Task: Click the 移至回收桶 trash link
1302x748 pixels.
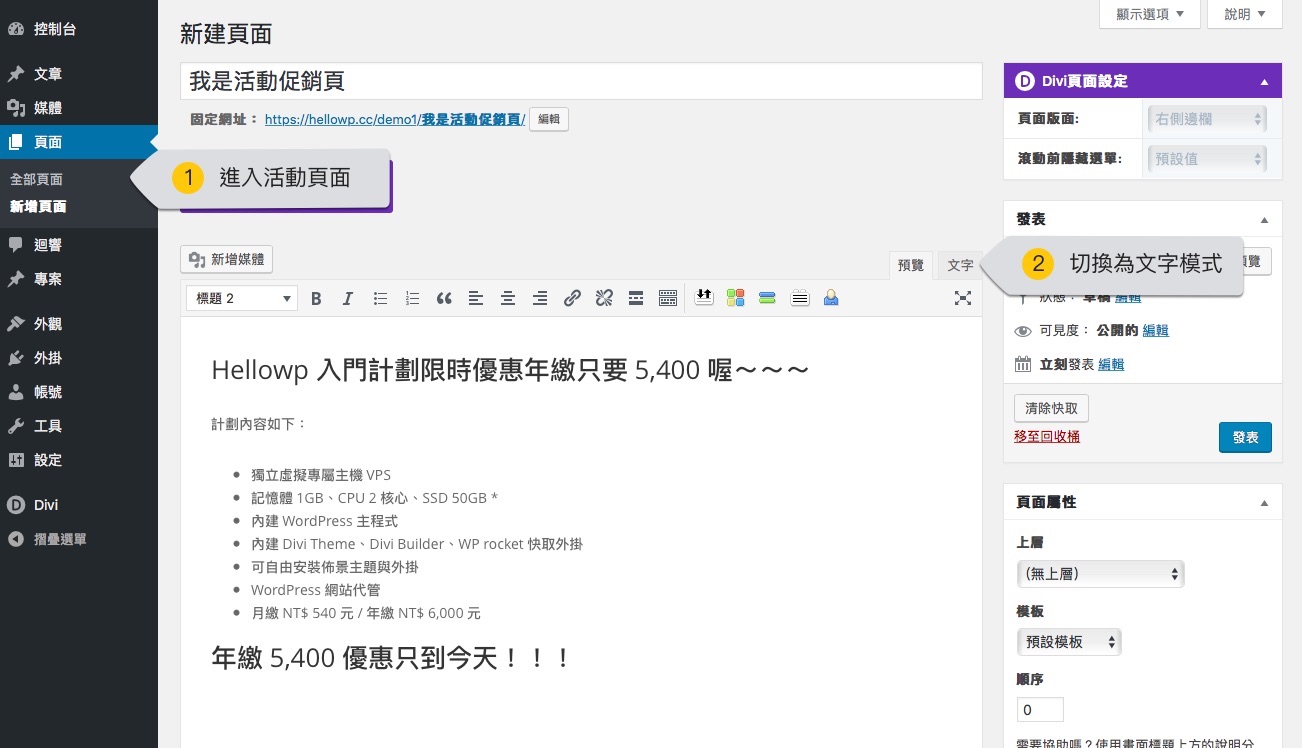Action: click(x=1047, y=437)
